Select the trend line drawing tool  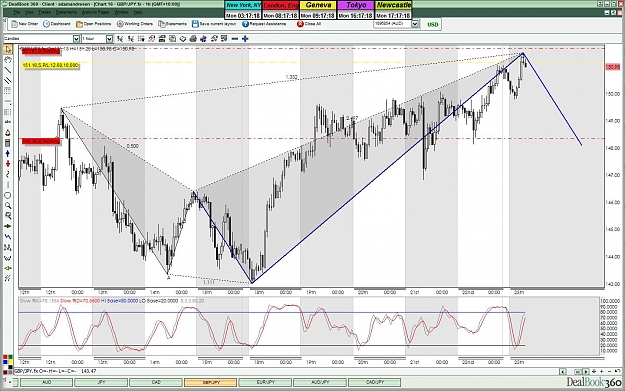8,70
